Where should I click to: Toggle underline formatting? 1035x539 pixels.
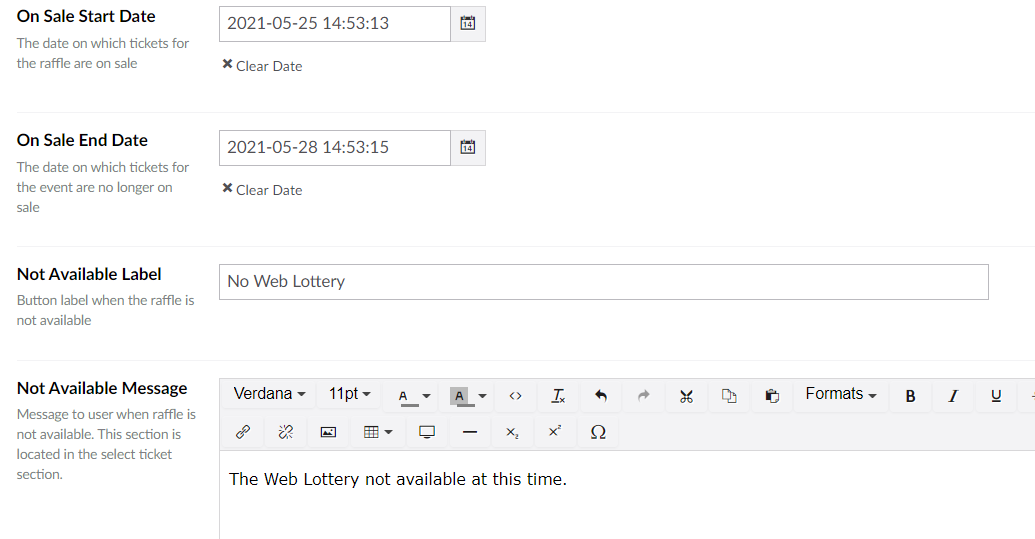996,396
